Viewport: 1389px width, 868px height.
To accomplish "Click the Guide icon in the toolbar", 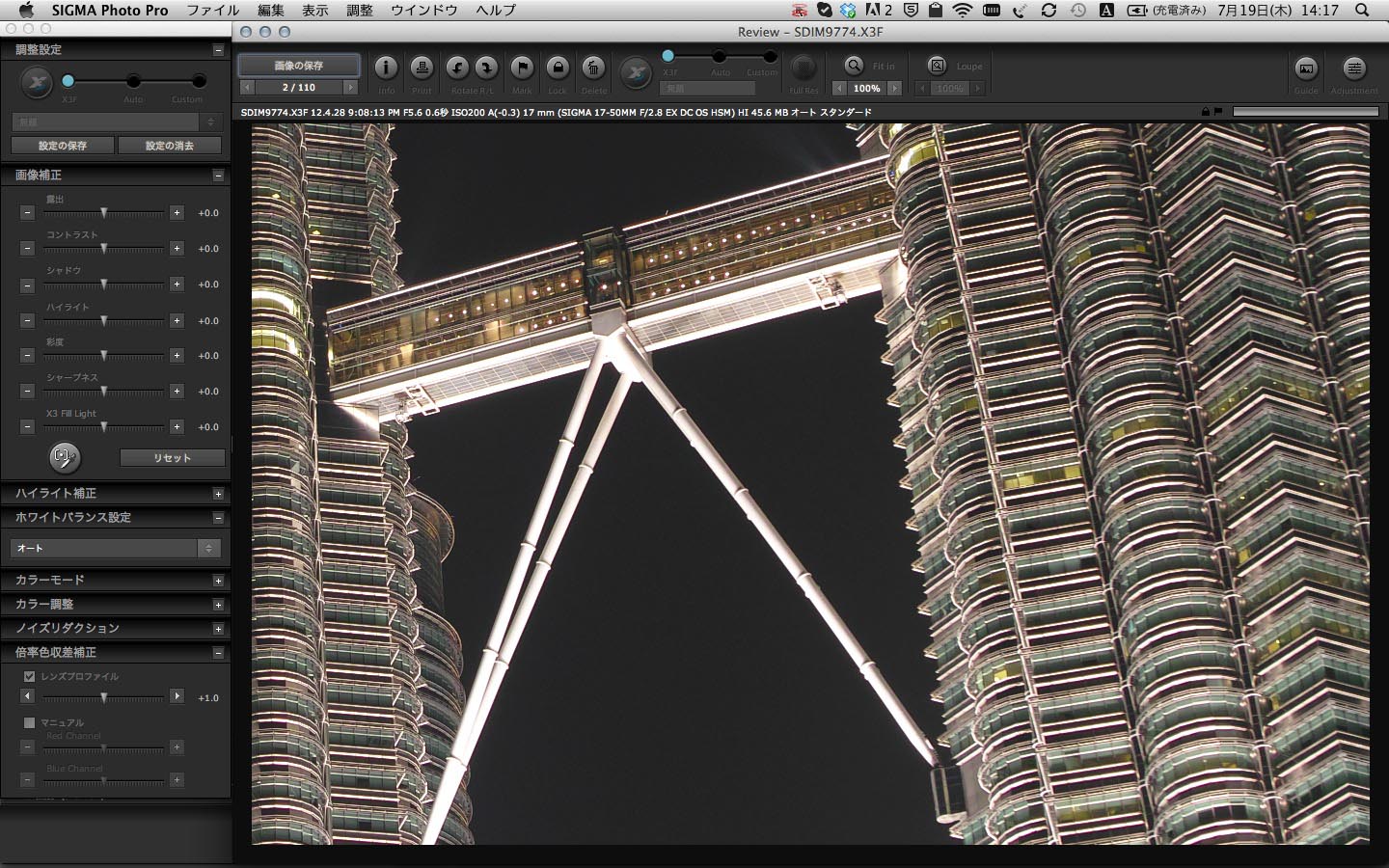I will 1306,70.
